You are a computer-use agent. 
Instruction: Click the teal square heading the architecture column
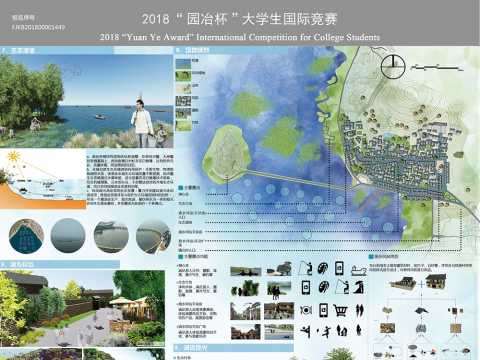click(x=370, y=256)
